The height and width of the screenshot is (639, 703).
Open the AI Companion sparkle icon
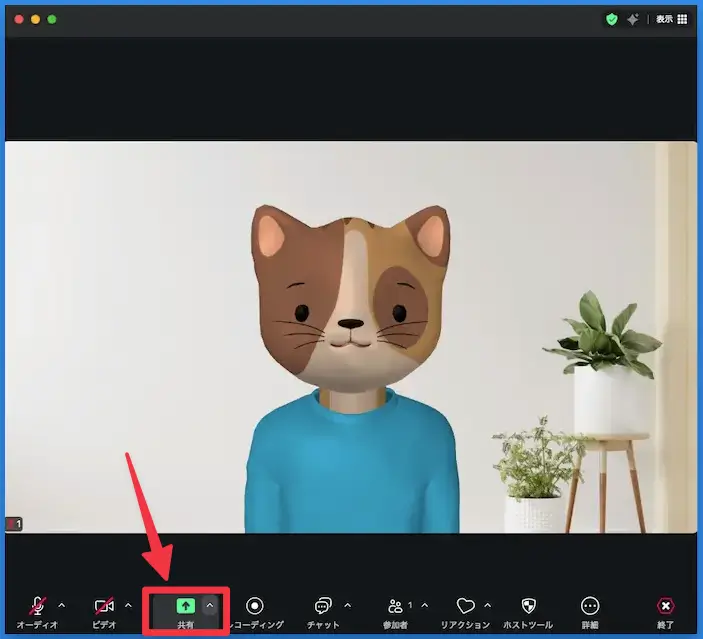[634, 19]
